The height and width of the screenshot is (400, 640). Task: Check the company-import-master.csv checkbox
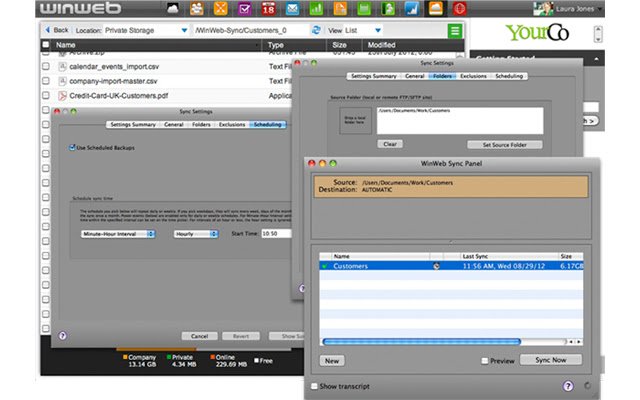[46, 81]
